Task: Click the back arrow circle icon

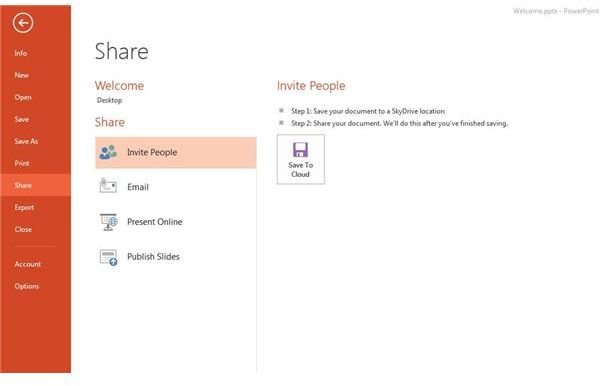Action: click(x=23, y=23)
